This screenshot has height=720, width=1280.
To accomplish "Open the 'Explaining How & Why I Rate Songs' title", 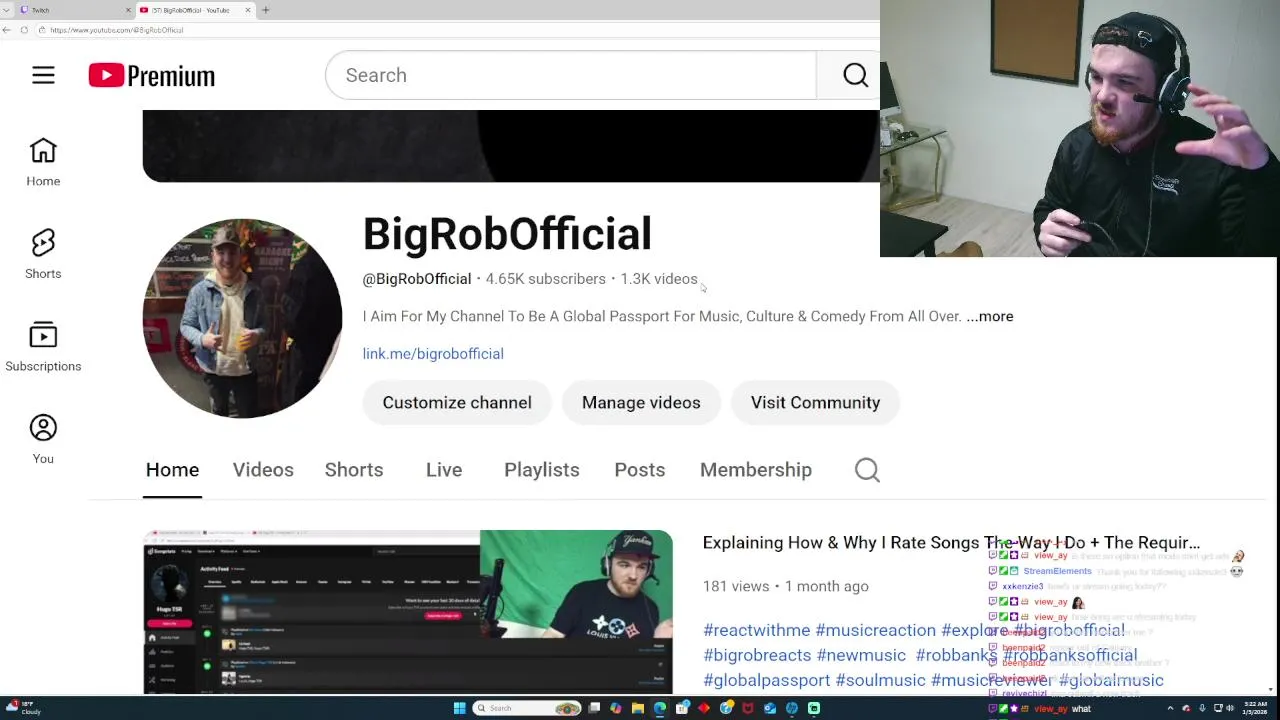I will click(951, 542).
